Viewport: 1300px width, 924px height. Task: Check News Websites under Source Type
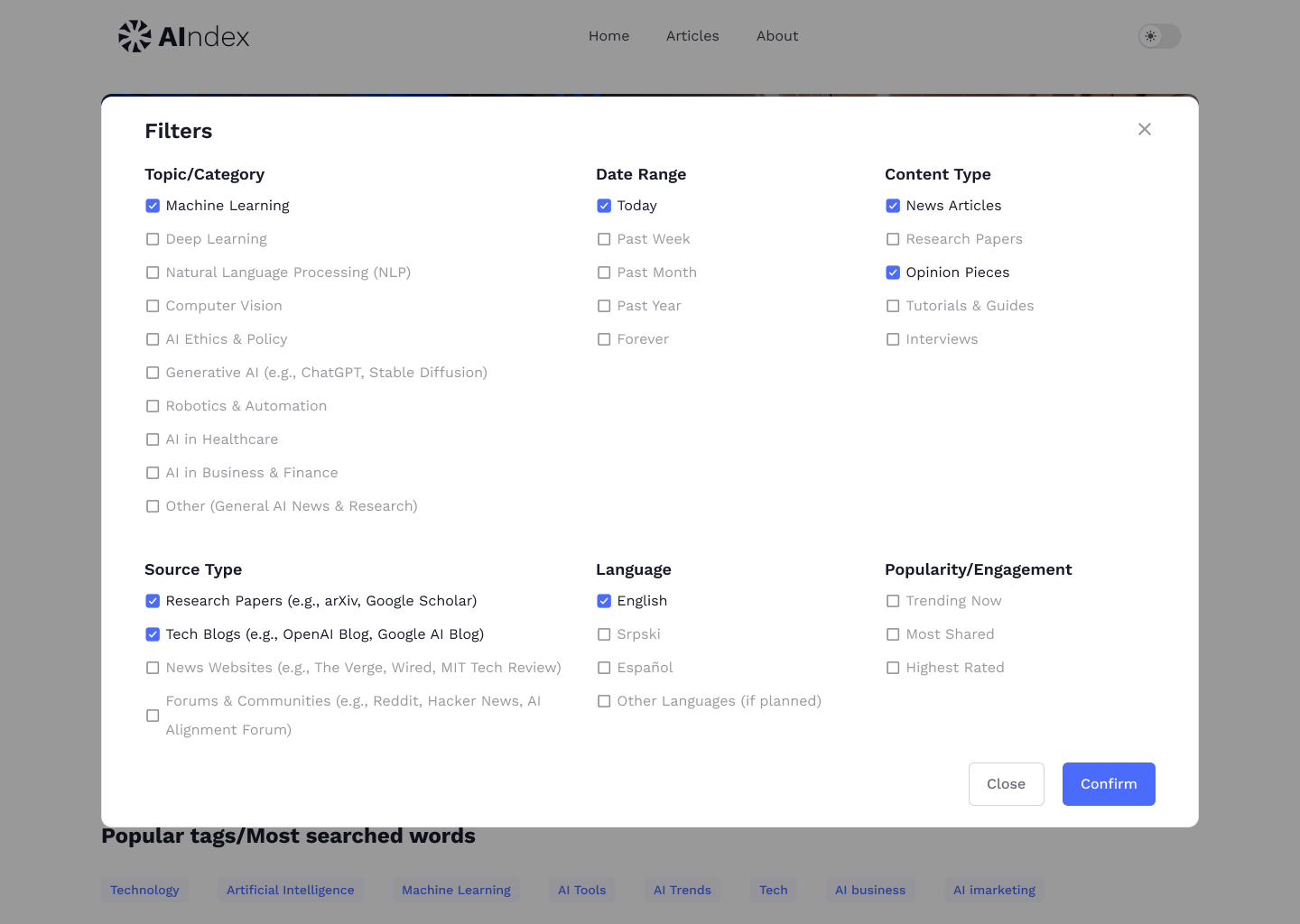pyautogui.click(x=153, y=667)
